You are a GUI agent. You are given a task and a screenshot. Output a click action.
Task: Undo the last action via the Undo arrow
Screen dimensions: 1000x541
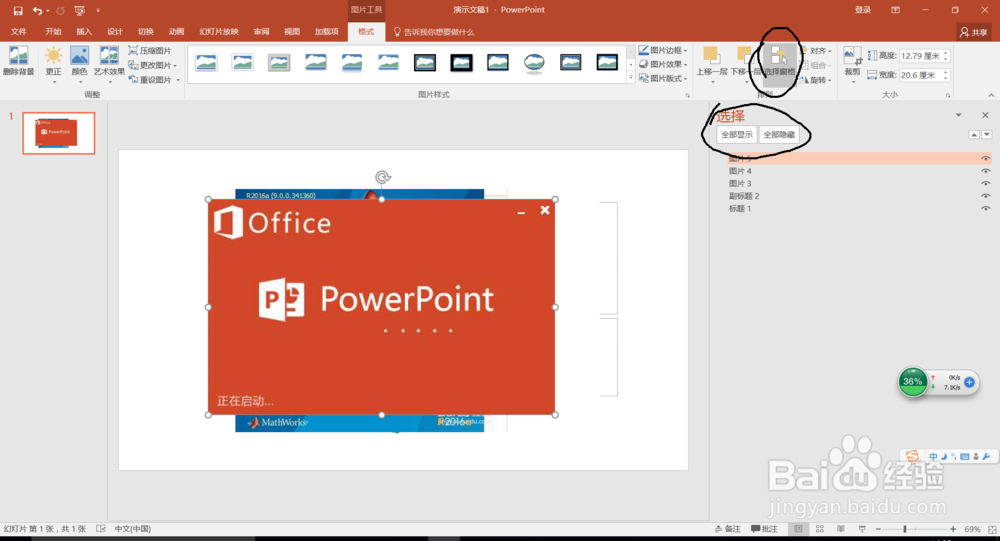[37, 10]
